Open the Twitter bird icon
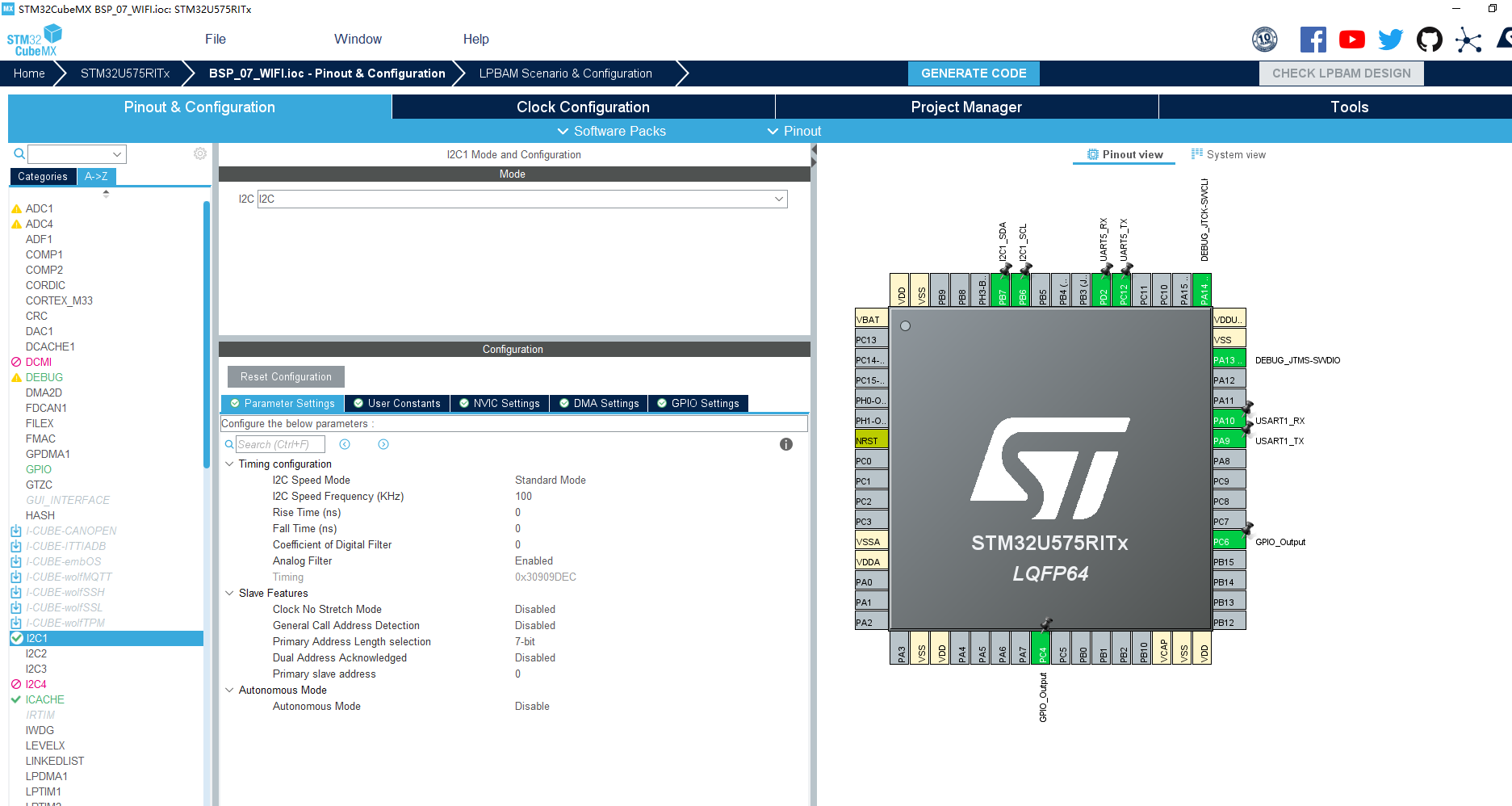The image size is (1512, 806). (1390, 40)
